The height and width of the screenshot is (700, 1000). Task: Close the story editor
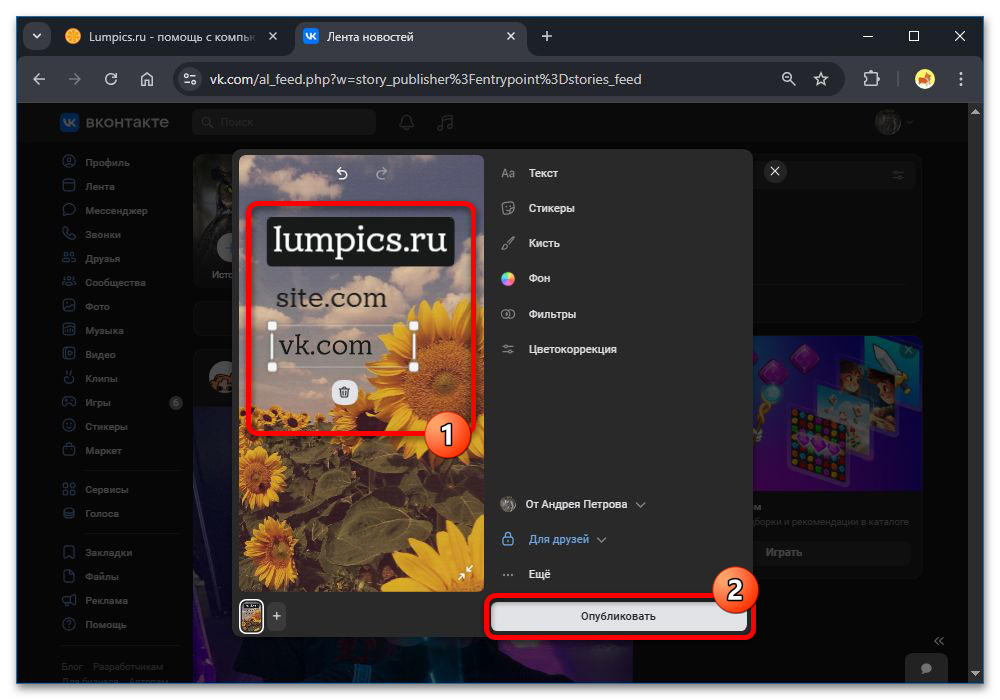pyautogui.click(x=775, y=171)
